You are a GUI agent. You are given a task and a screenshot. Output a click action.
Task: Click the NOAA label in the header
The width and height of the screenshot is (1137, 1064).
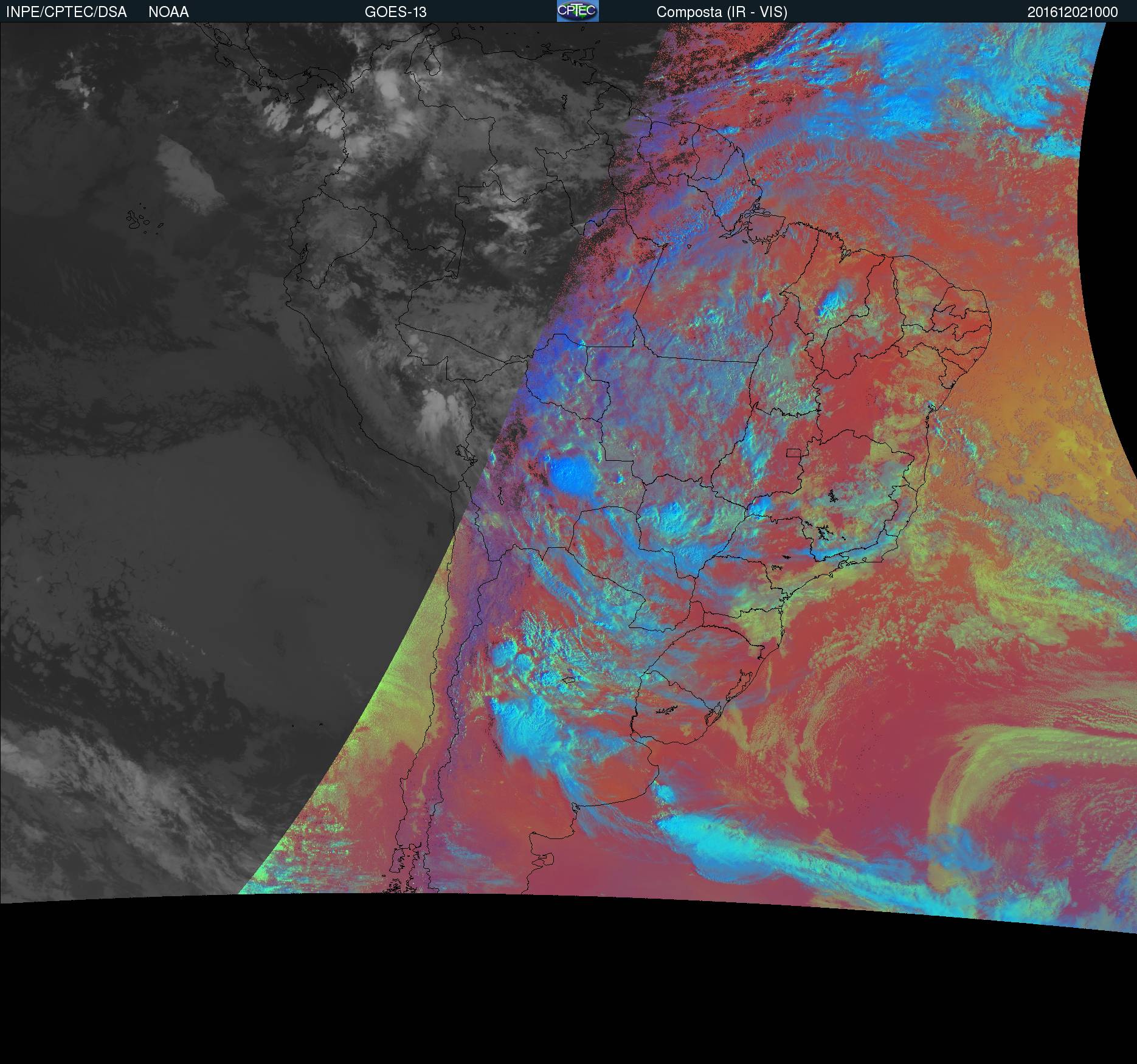coord(168,12)
